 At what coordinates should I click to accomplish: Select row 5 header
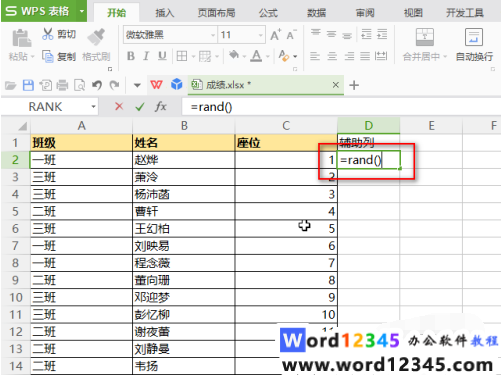(16, 211)
